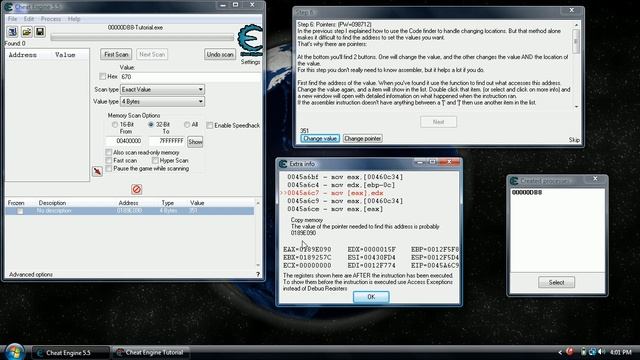
Task: Click the To address field 7FFFFFFF
Action: (x=167, y=141)
